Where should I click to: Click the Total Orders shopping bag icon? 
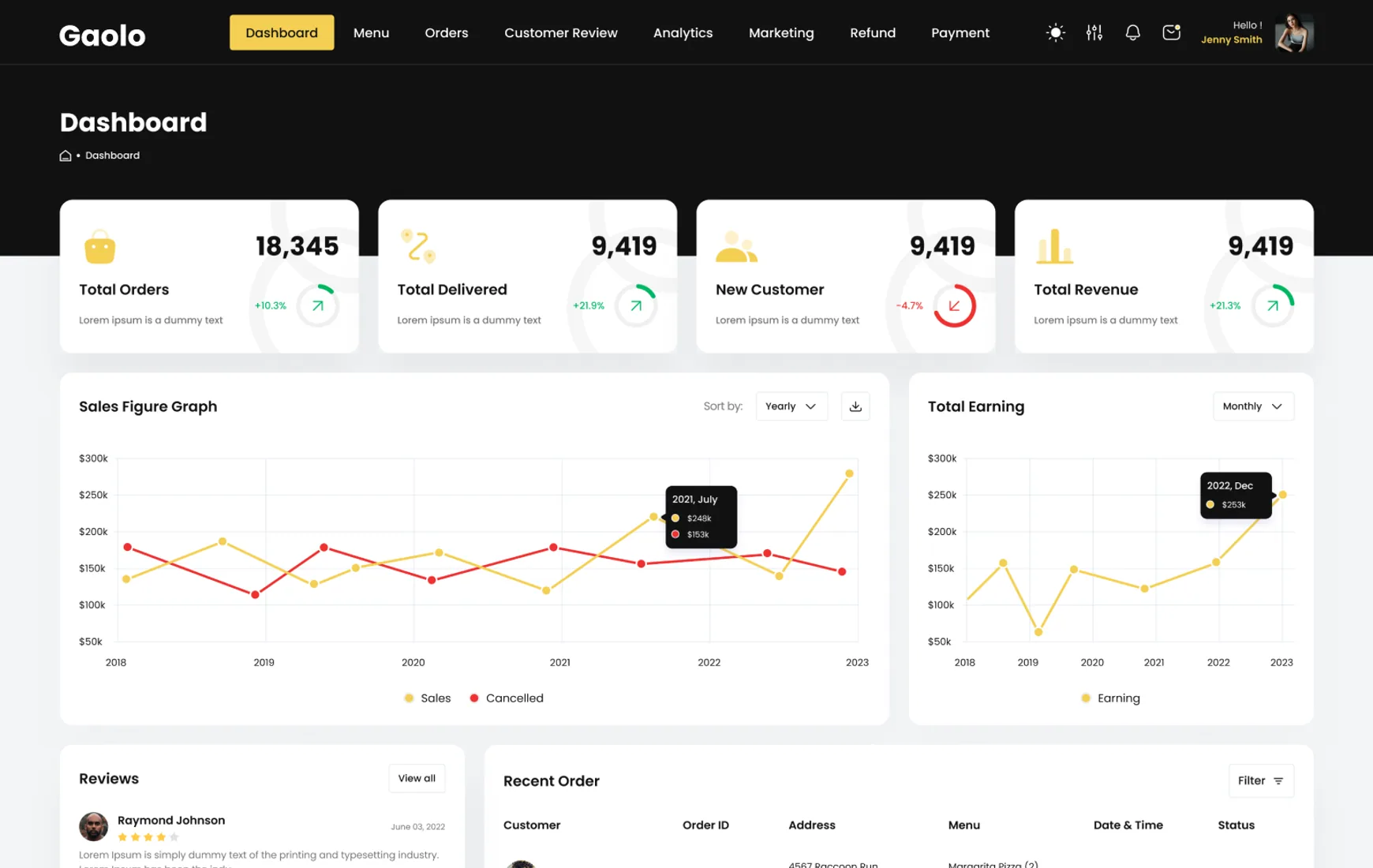pos(100,247)
